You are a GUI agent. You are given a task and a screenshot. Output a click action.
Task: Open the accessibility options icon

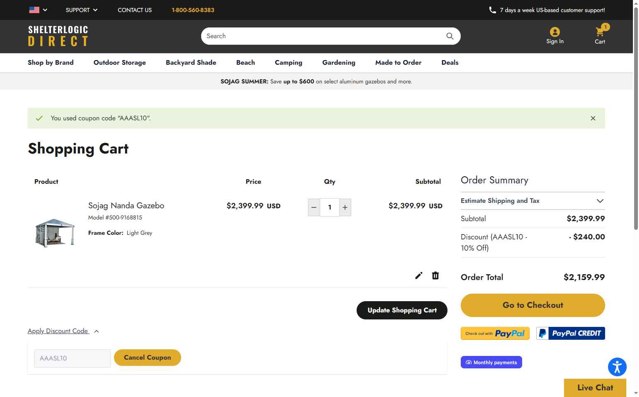point(617,366)
